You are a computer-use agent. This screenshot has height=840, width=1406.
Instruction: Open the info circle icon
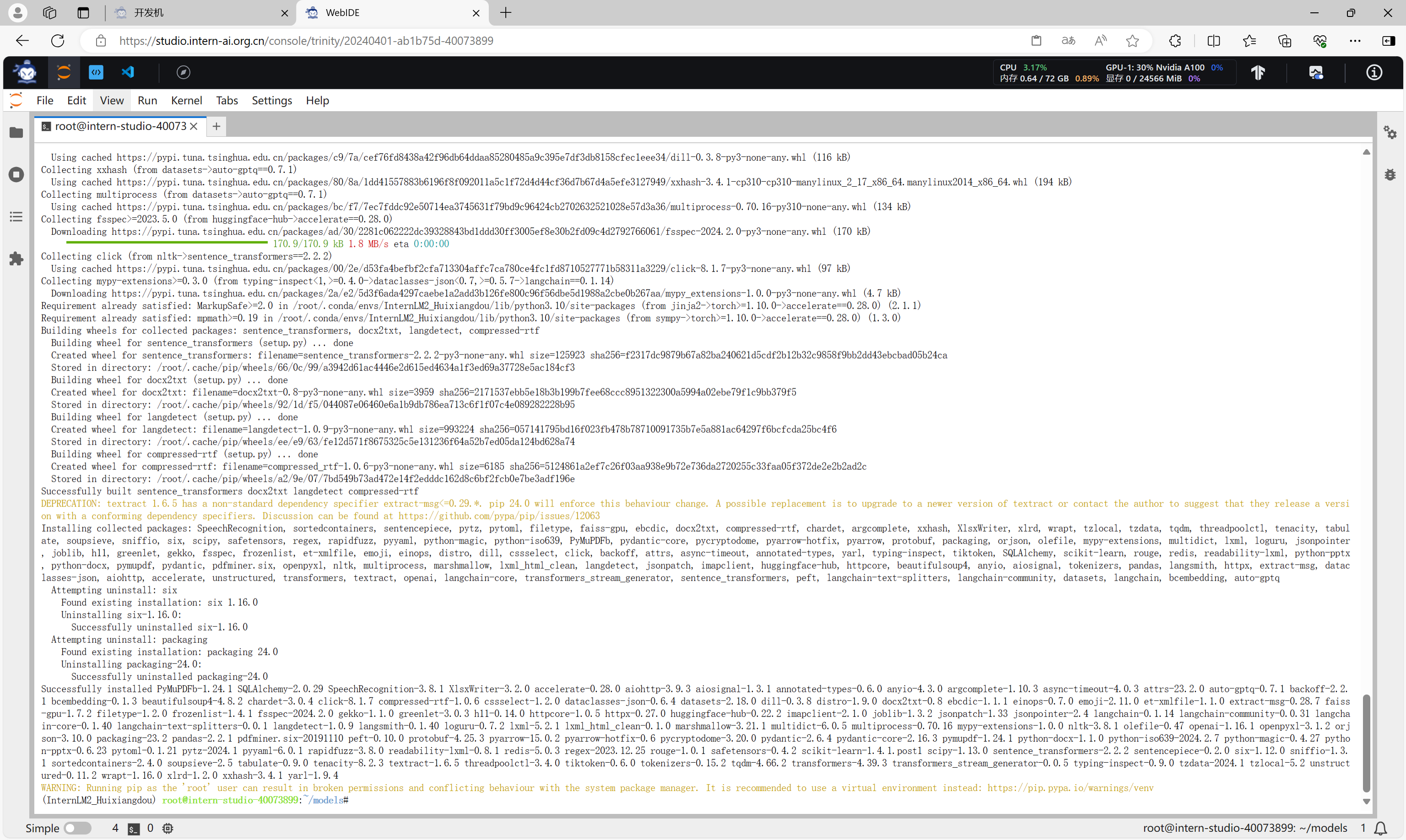(x=1374, y=72)
